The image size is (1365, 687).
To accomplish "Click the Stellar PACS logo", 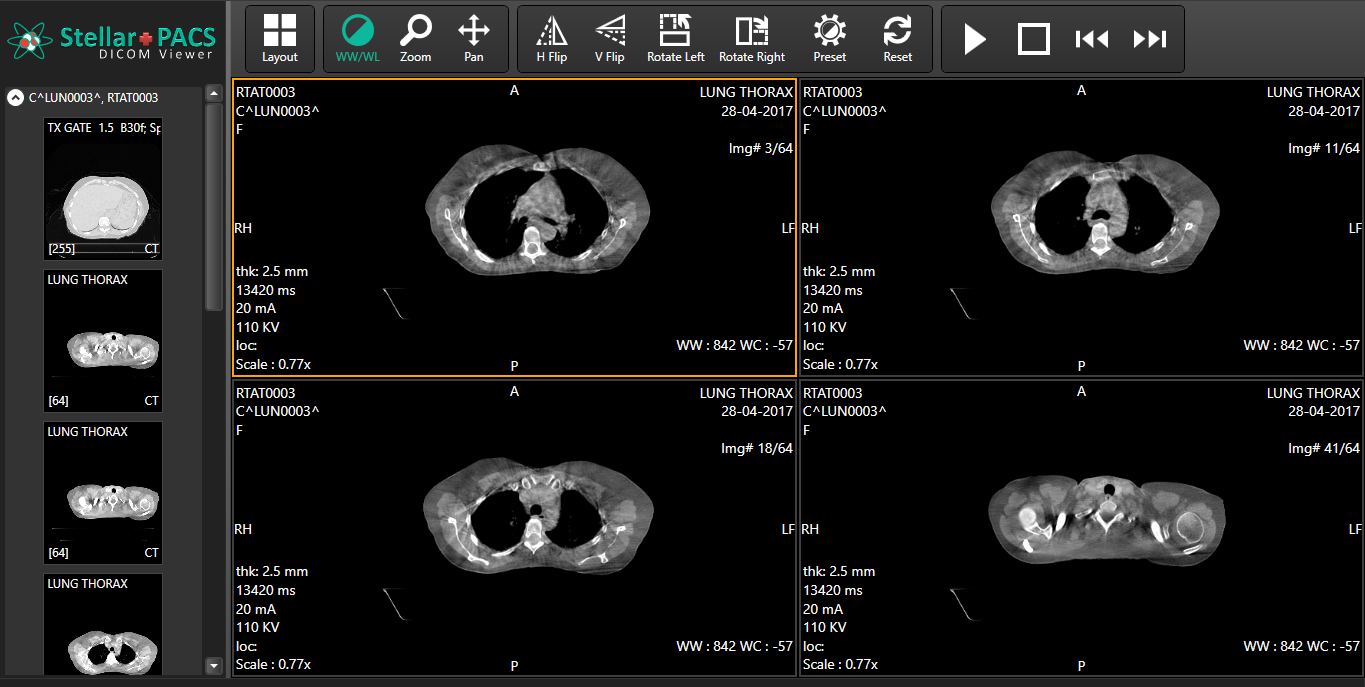I will coord(112,41).
